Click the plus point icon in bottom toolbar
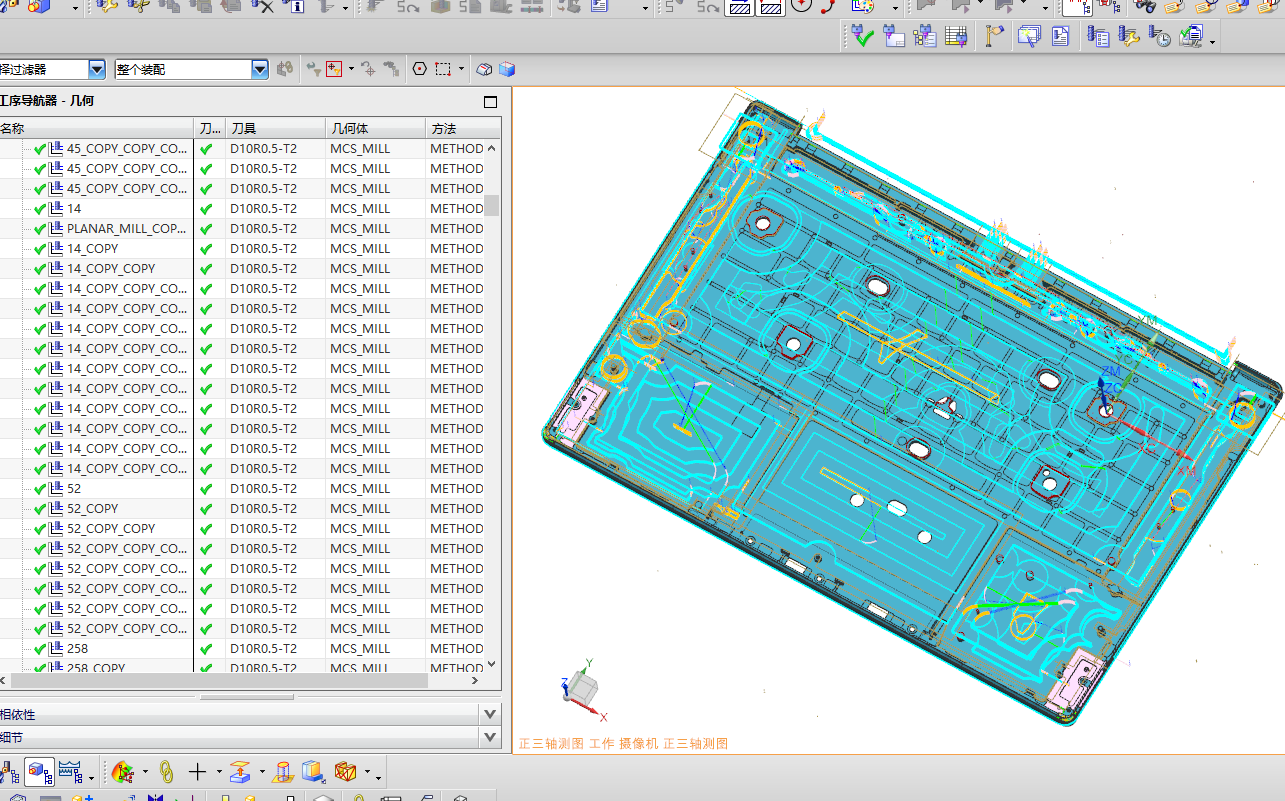 point(197,772)
